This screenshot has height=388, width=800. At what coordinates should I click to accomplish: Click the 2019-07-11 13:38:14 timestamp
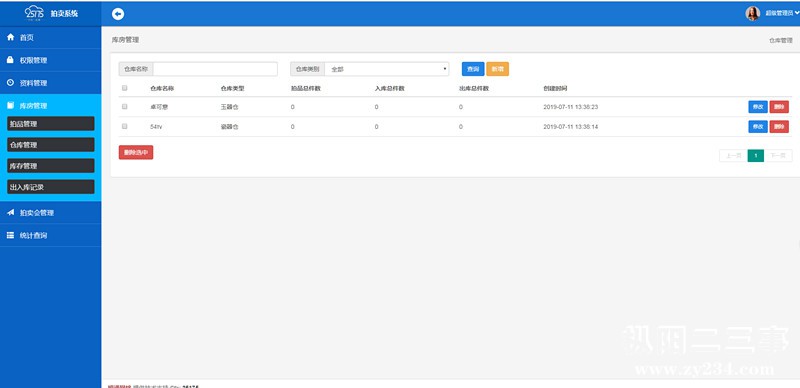570,127
